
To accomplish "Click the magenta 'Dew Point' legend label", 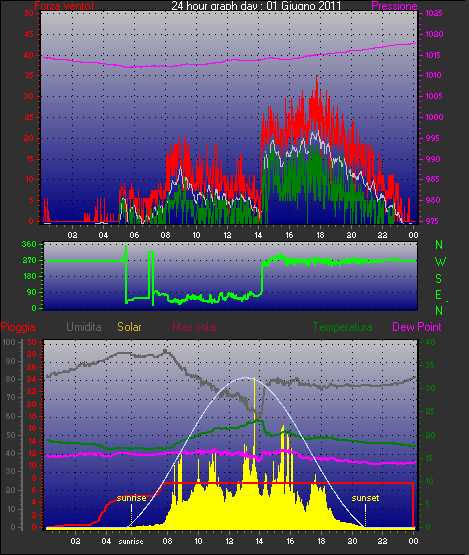I will click(x=417, y=327).
